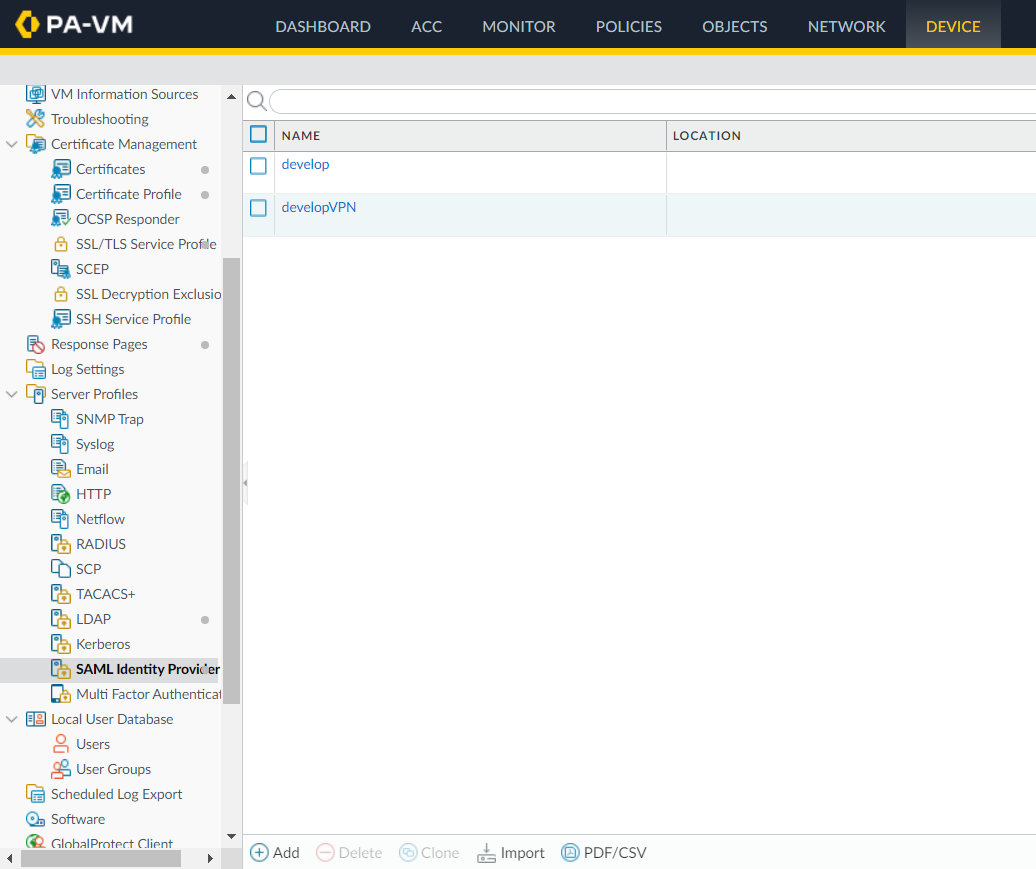Click the search input field
Viewport: 1036px width, 869px height.
tap(650, 101)
